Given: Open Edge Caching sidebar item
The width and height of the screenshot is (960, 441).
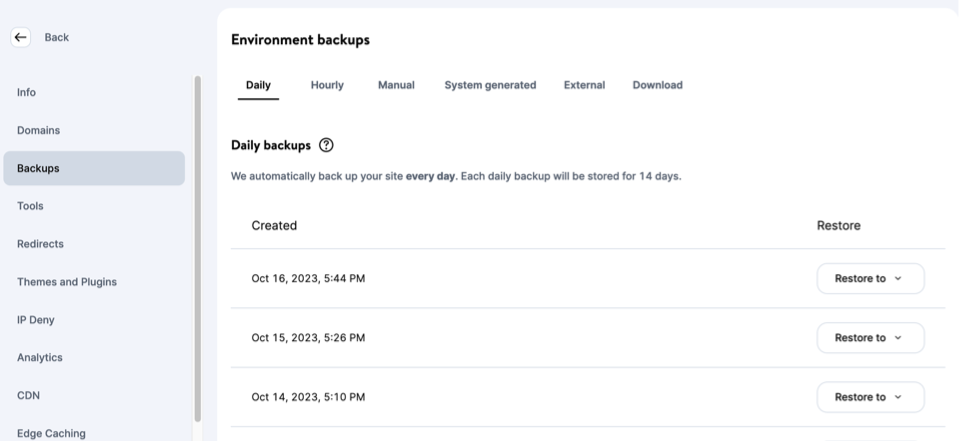Looking at the screenshot, I should (x=51, y=433).
